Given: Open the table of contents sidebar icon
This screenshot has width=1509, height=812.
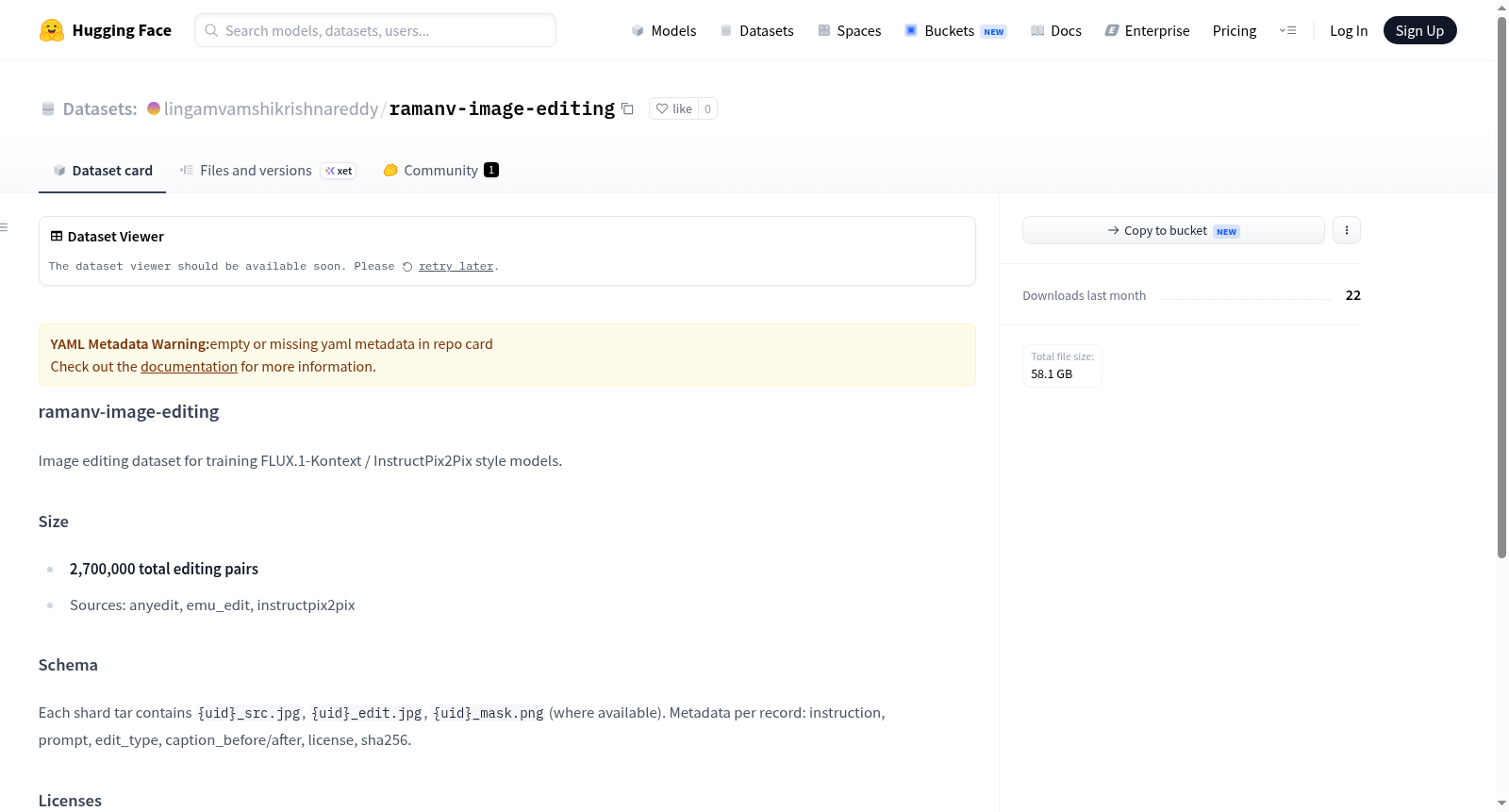Looking at the screenshot, I should point(4,227).
